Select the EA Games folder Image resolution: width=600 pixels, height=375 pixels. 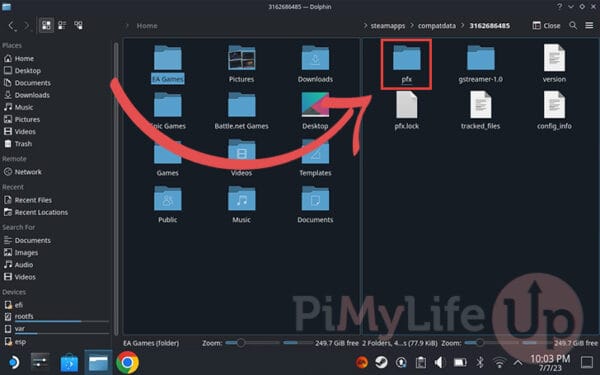[x=168, y=64]
